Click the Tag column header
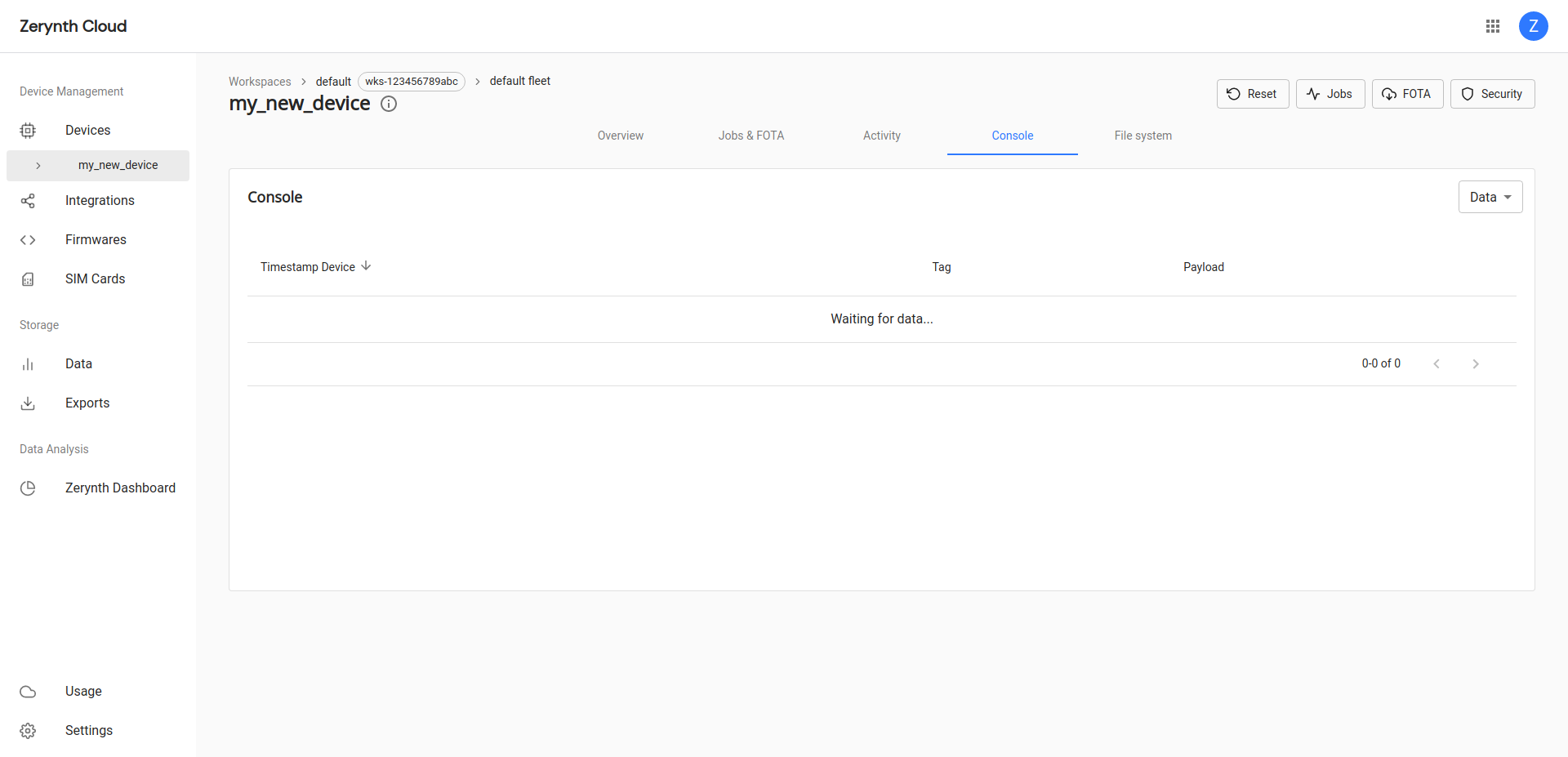The height and width of the screenshot is (757, 1568). [942, 267]
